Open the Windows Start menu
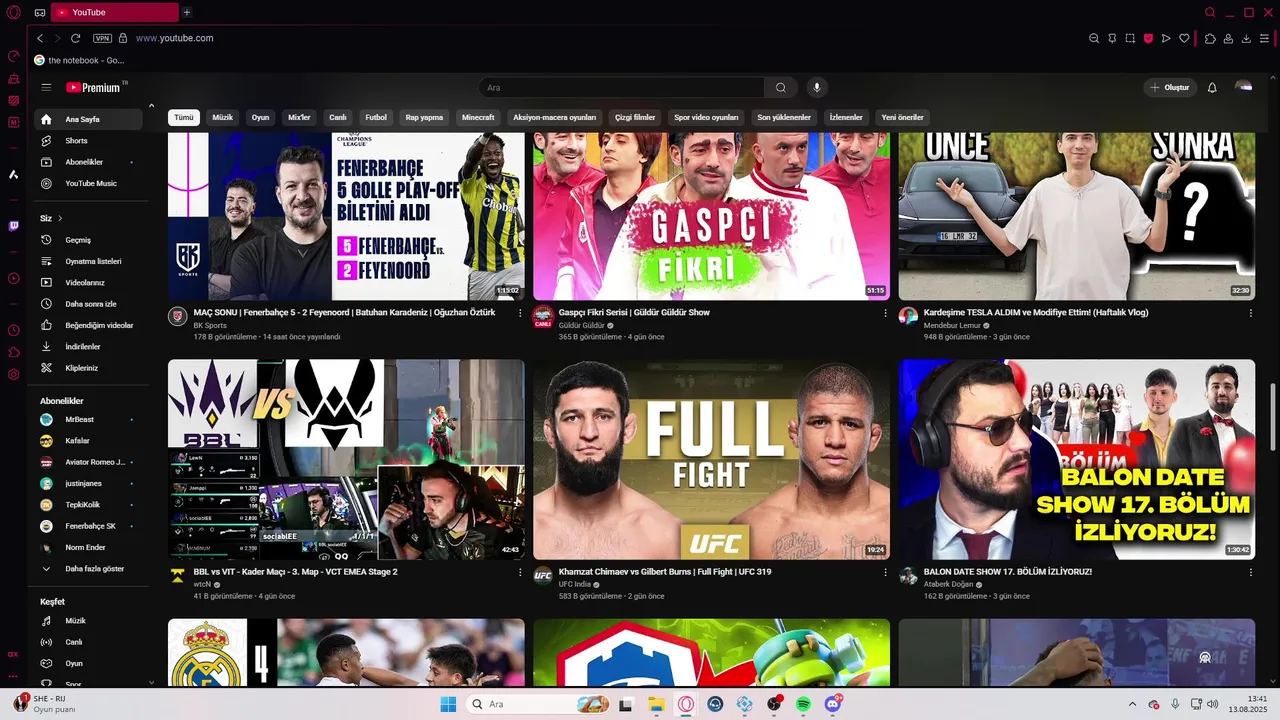1280x720 pixels. tap(448, 704)
